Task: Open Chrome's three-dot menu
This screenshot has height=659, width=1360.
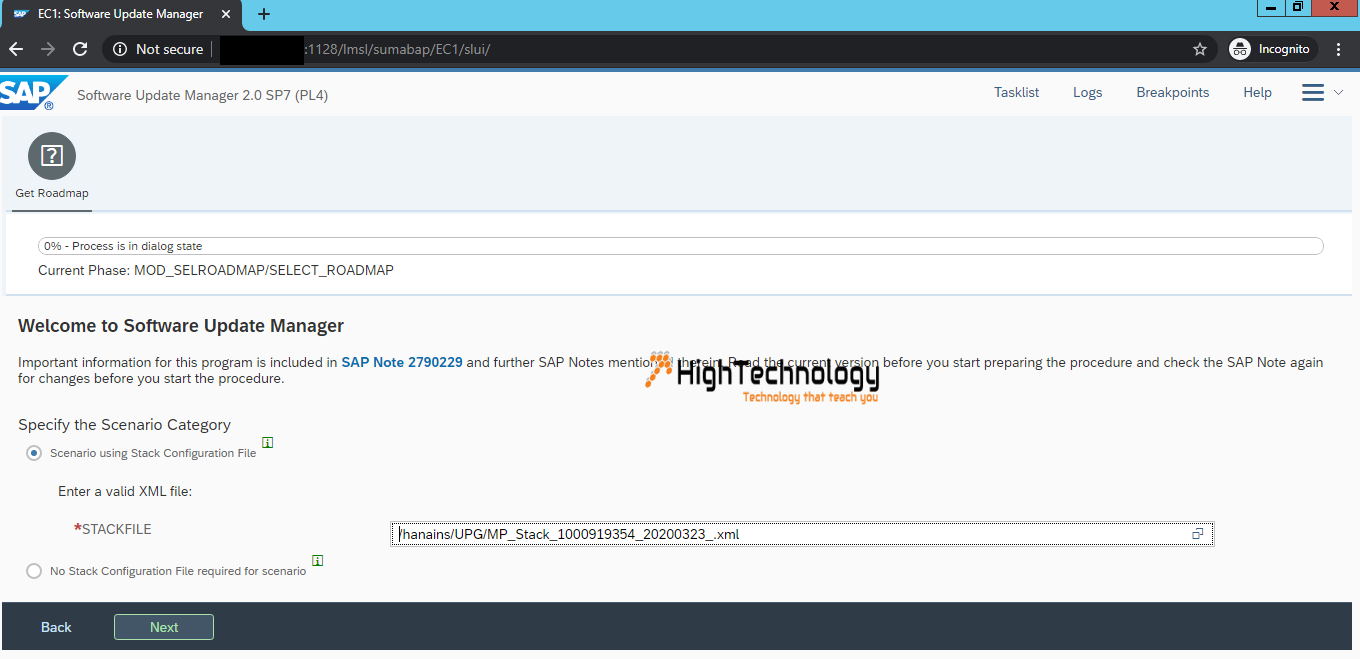Action: tap(1338, 49)
